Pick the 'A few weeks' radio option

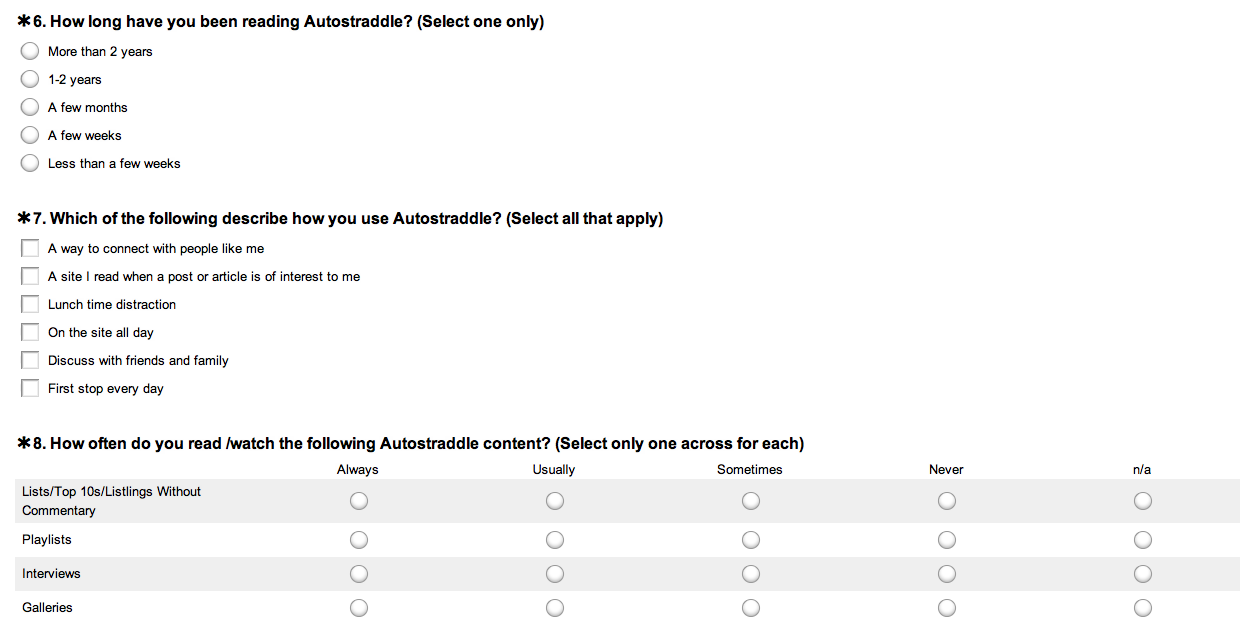pos(30,135)
